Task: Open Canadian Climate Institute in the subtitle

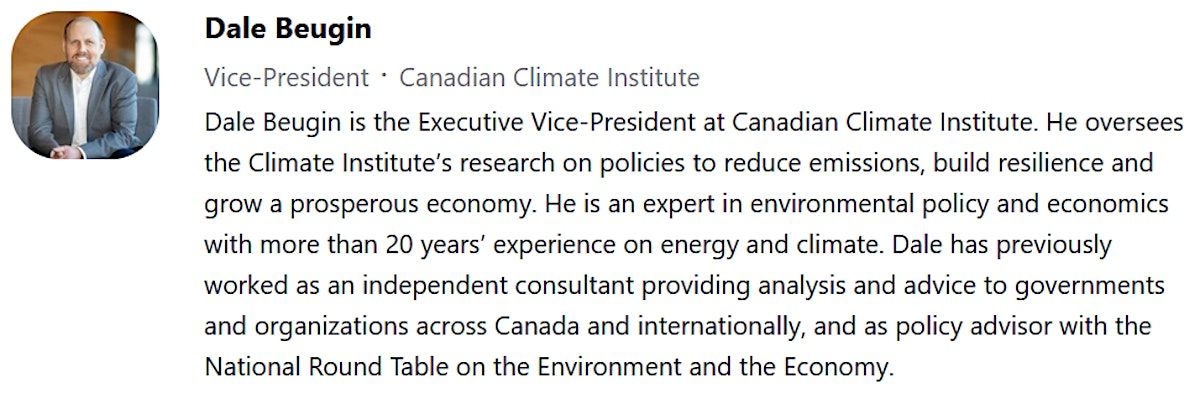Action: [549, 77]
